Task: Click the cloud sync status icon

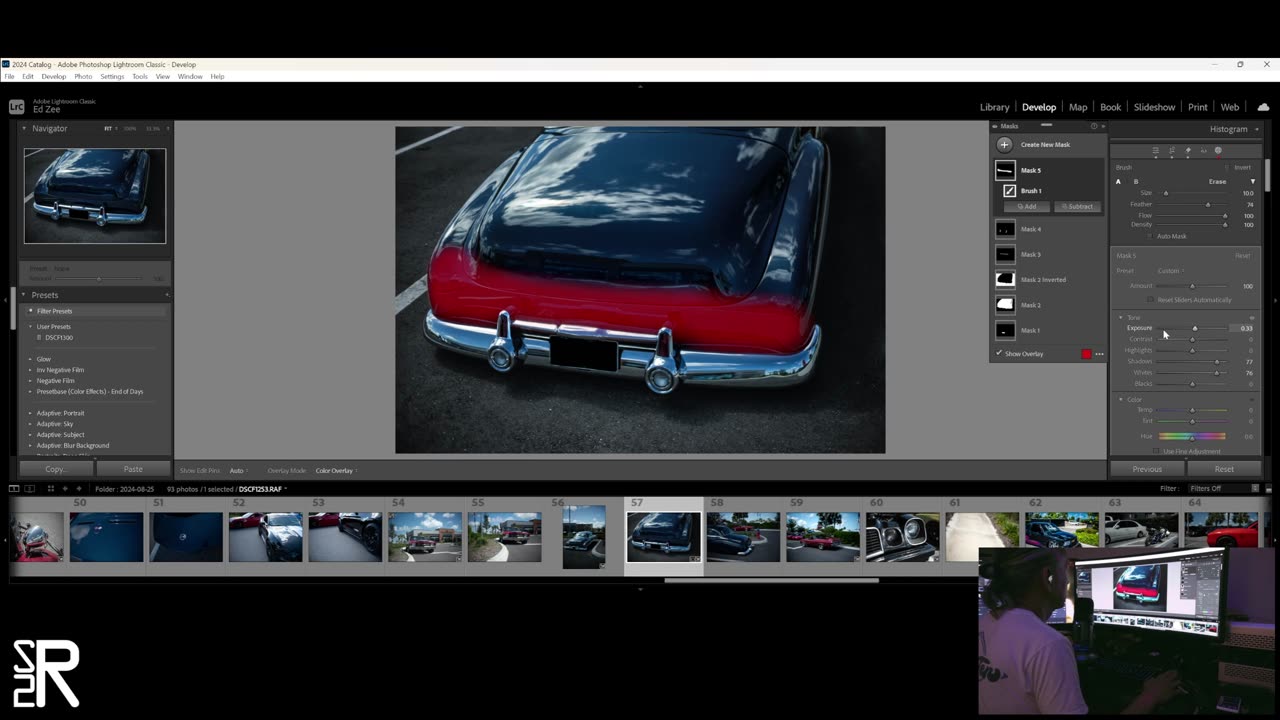Action: 1263,107
